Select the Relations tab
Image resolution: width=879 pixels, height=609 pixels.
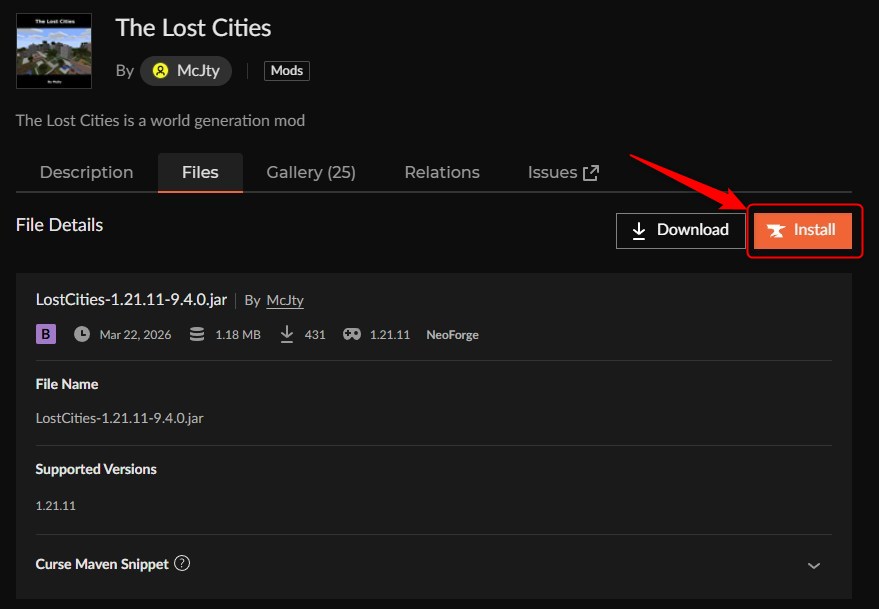(441, 172)
